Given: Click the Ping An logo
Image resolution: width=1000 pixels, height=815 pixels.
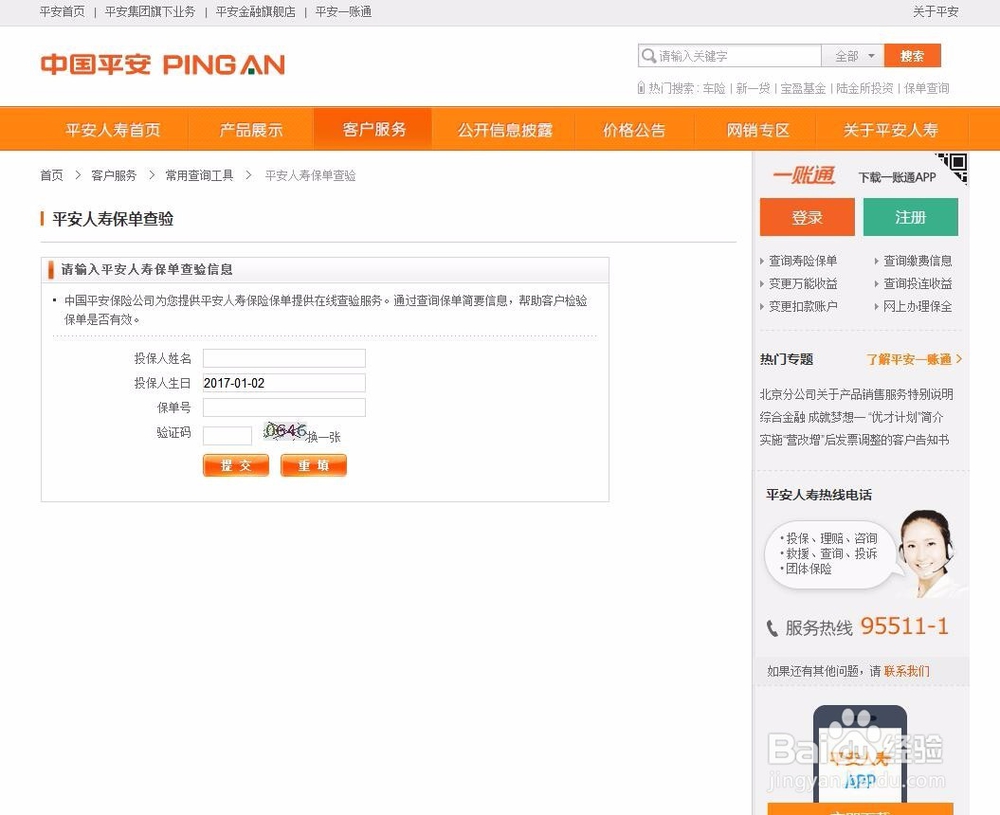Looking at the screenshot, I should coord(163,64).
